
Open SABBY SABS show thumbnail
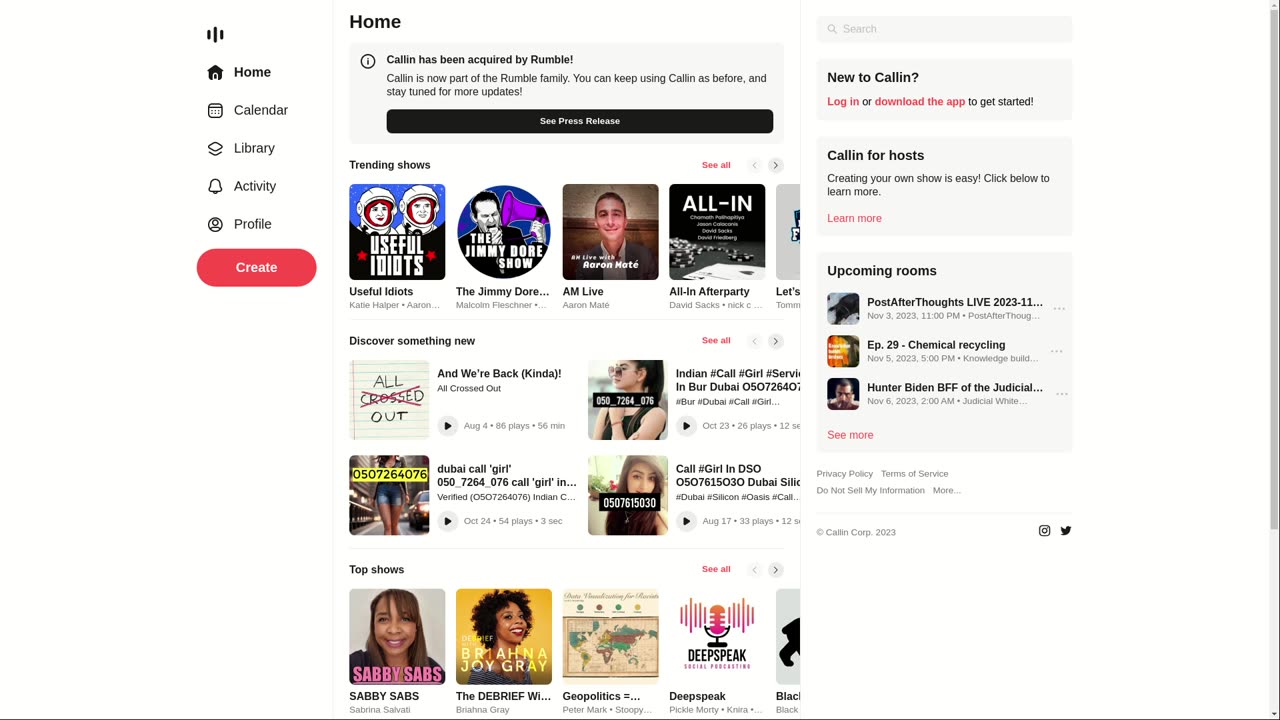point(397,637)
